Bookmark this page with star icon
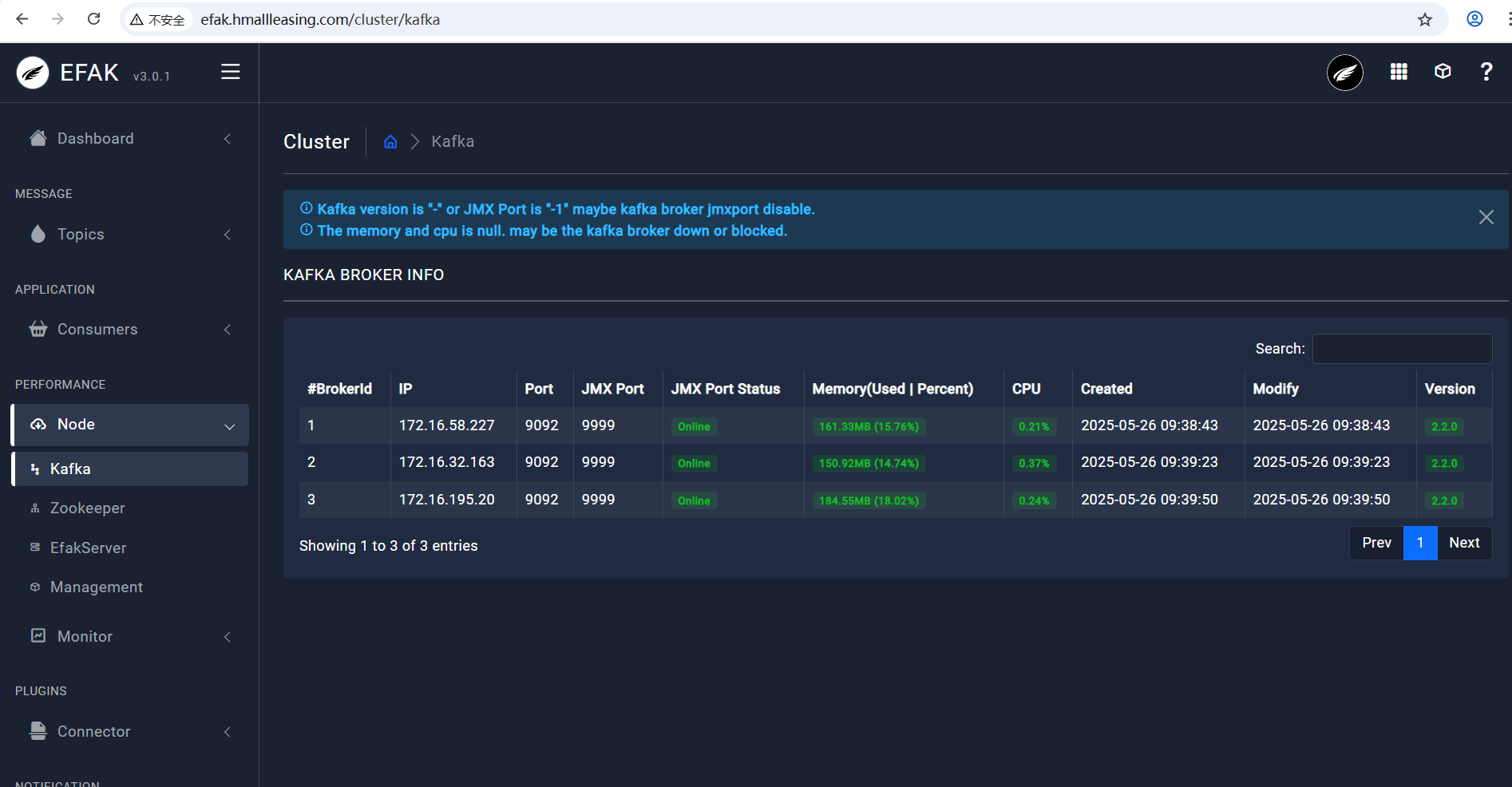 [1424, 20]
